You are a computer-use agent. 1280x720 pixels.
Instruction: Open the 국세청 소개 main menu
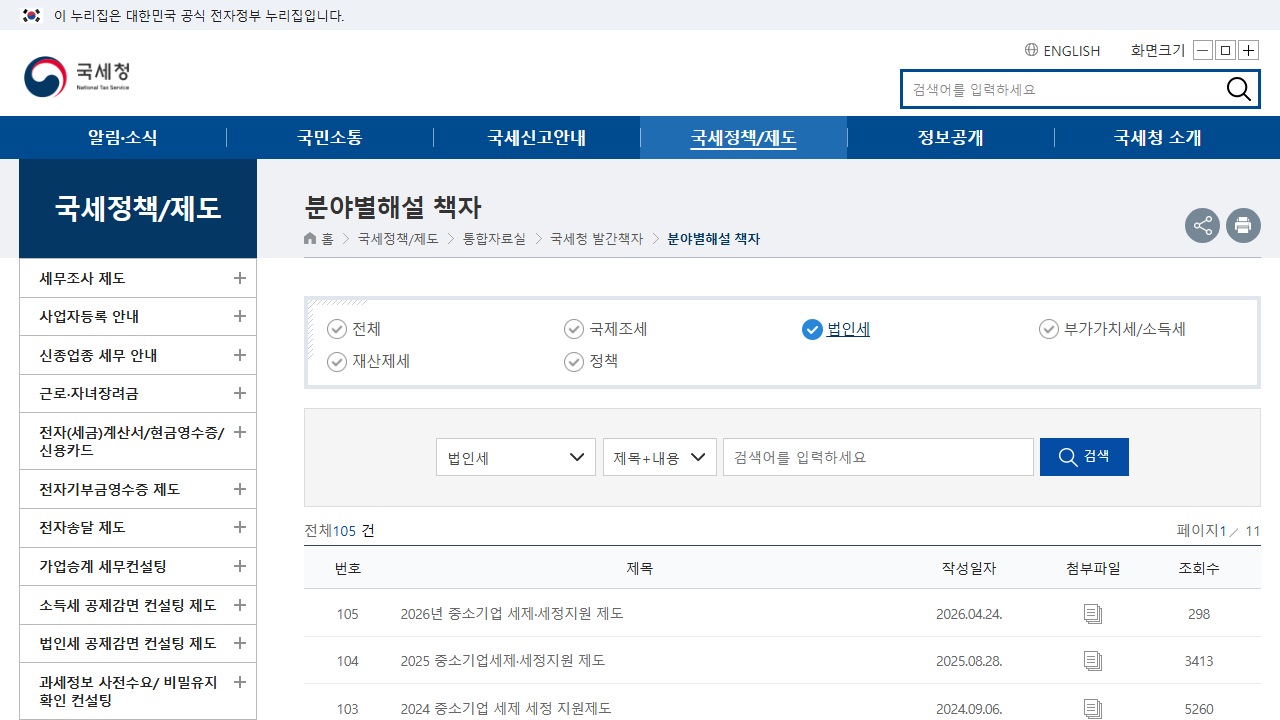pyautogui.click(x=1158, y=138)
